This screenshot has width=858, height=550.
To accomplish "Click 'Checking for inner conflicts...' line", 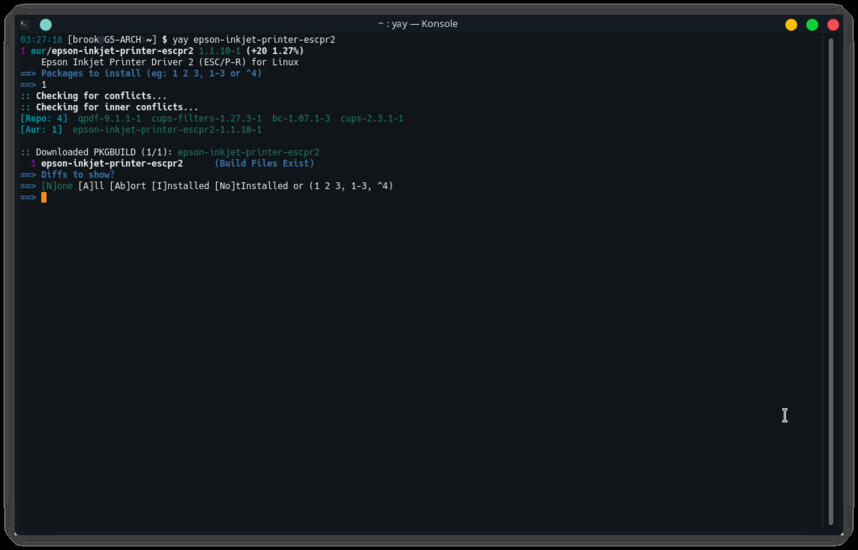I will (109, 107).
